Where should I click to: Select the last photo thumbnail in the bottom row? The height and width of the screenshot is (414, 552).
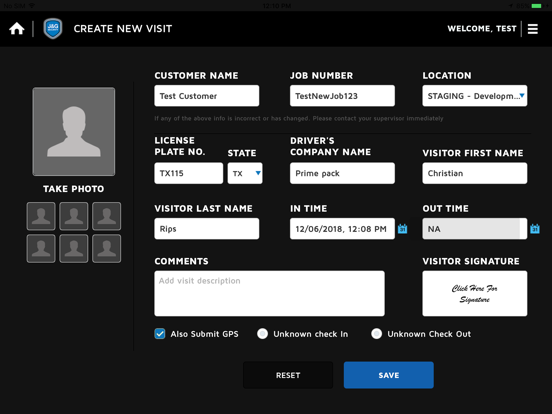pyautogui.click(x=106, y=249)
